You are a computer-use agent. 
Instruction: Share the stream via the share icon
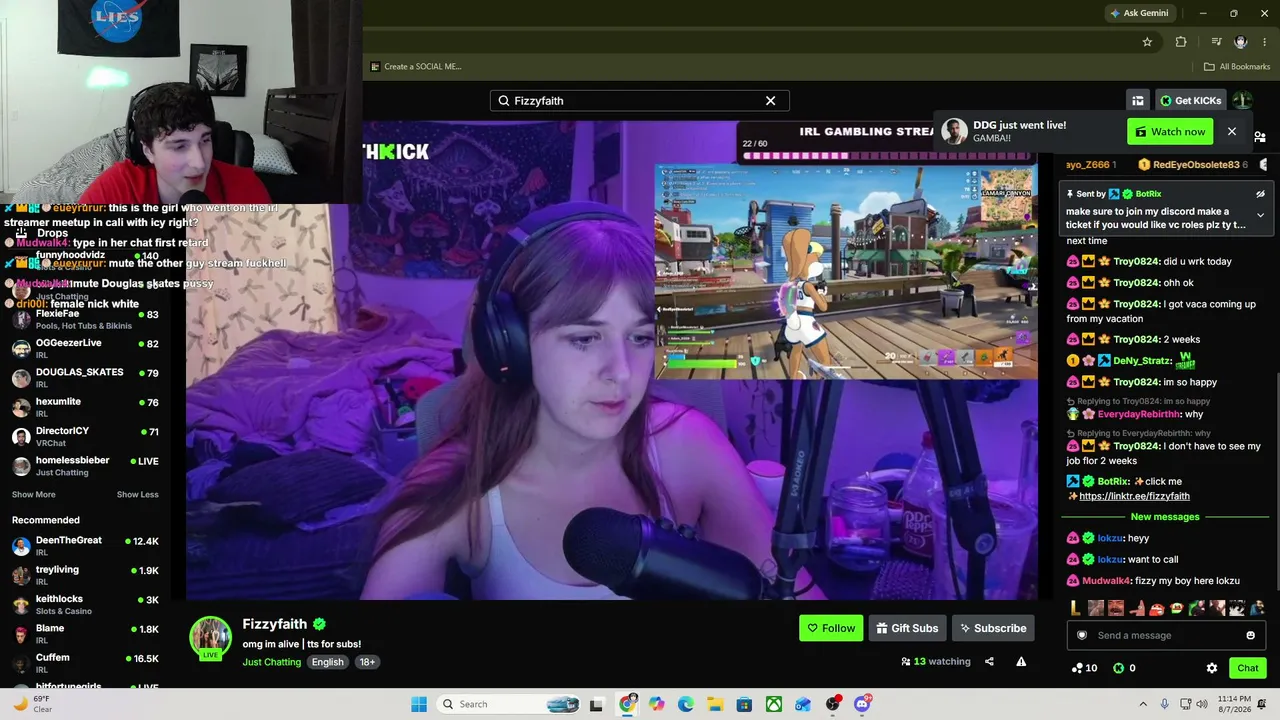[989, 661]
